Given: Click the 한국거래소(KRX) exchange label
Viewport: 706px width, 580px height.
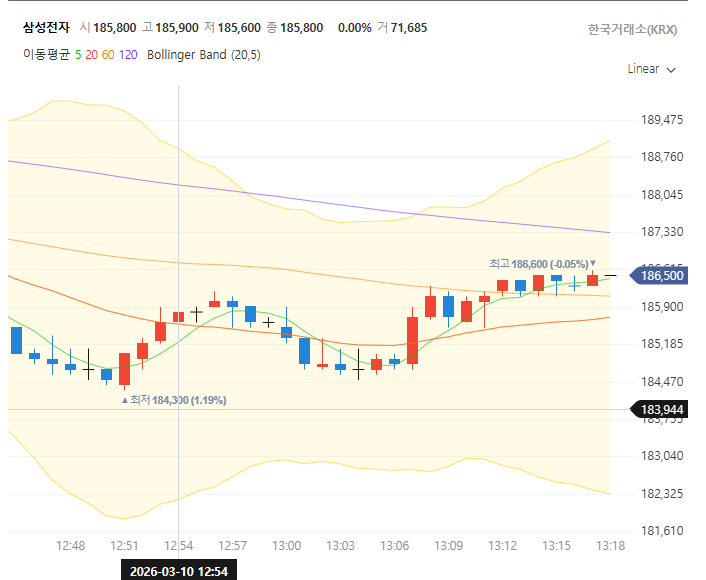Looking at the screenshot, I should tap(632, 30).
